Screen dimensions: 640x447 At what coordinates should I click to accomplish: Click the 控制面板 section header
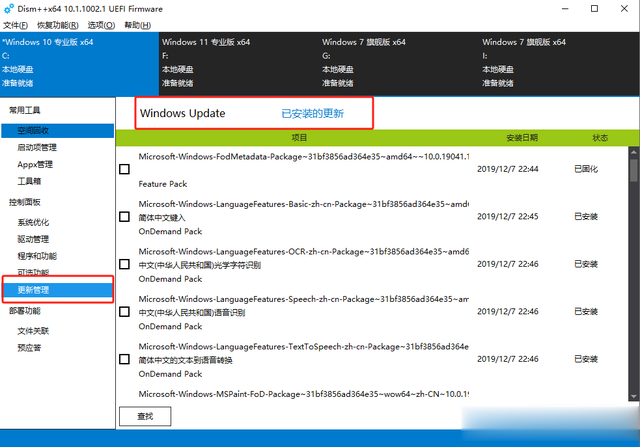click(x=24, y=202)
